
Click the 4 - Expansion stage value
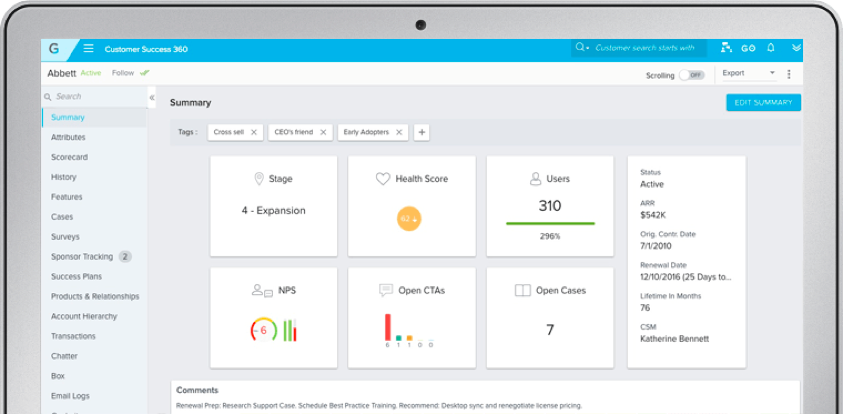[274, 211]
